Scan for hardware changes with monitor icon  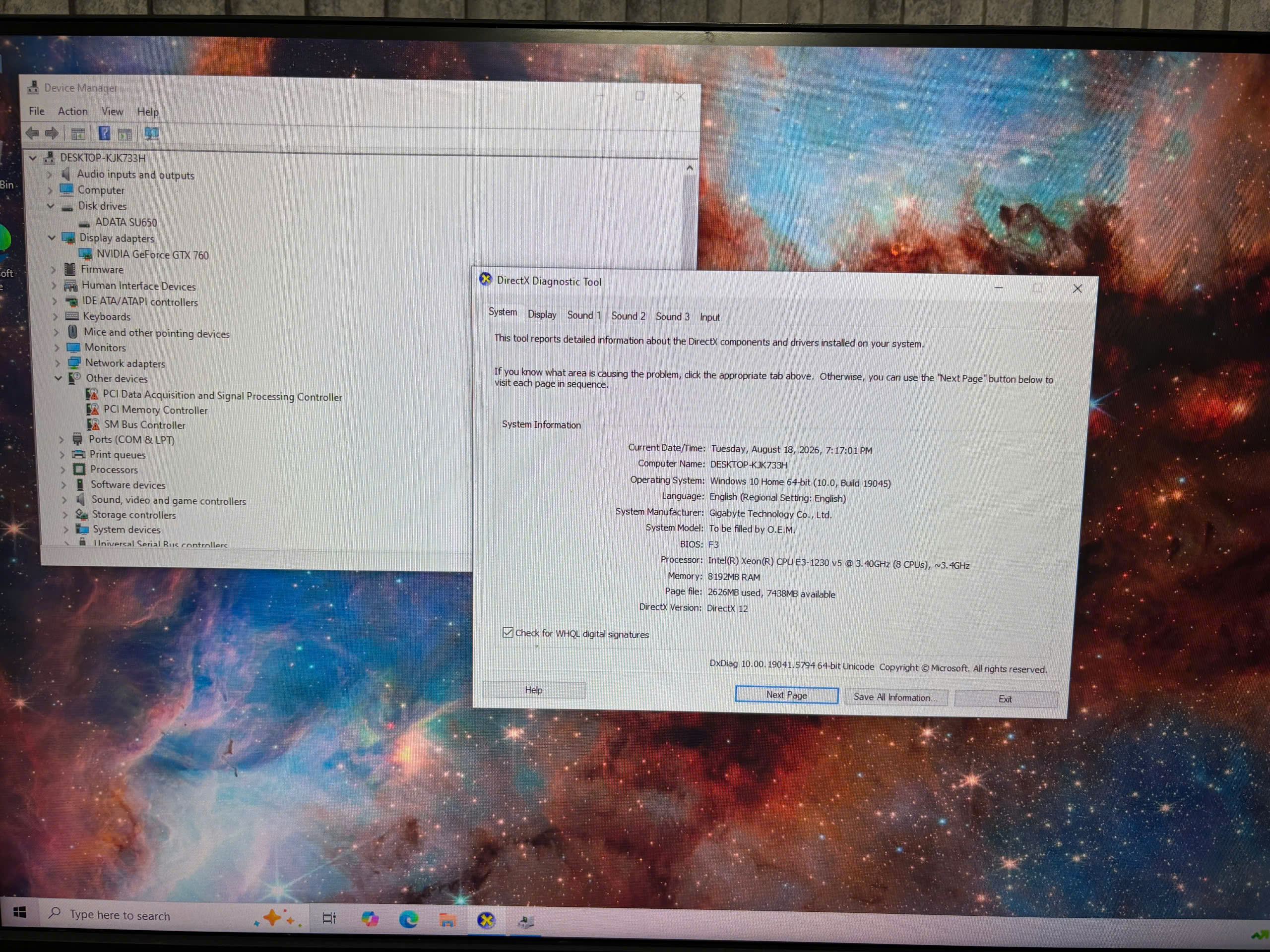[152, 134]
